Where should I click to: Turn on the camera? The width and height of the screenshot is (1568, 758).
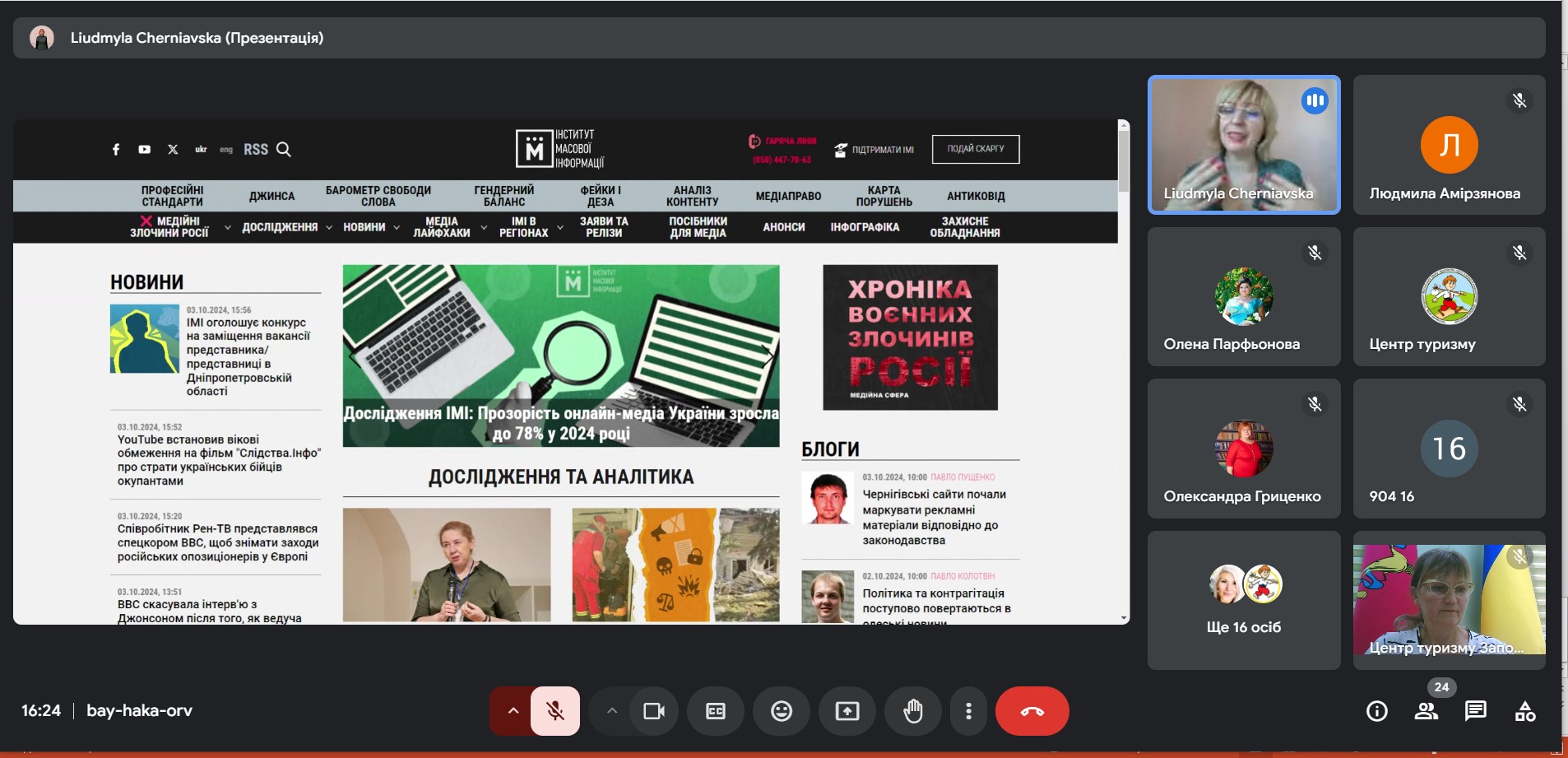coord(654,711)
